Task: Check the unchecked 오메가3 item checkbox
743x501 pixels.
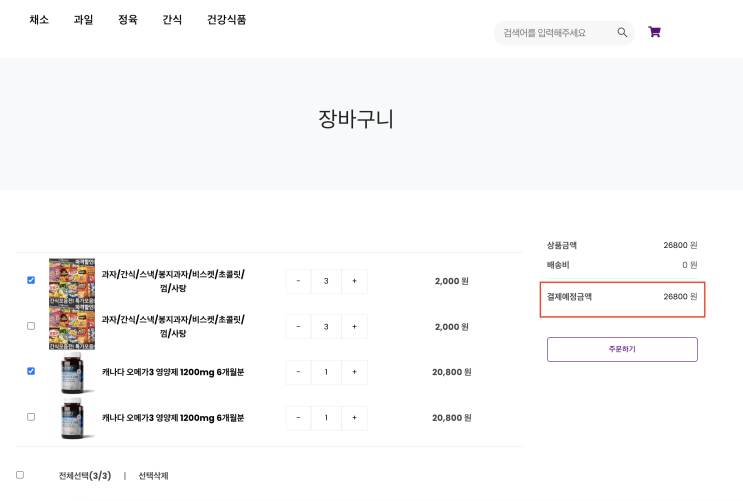Action: (31, 416)
